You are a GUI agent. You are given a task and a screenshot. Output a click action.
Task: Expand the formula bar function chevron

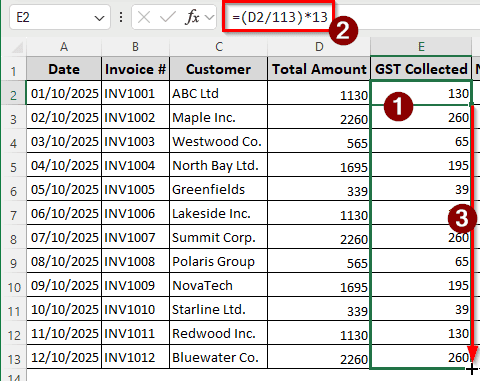(x=209, y=17)
